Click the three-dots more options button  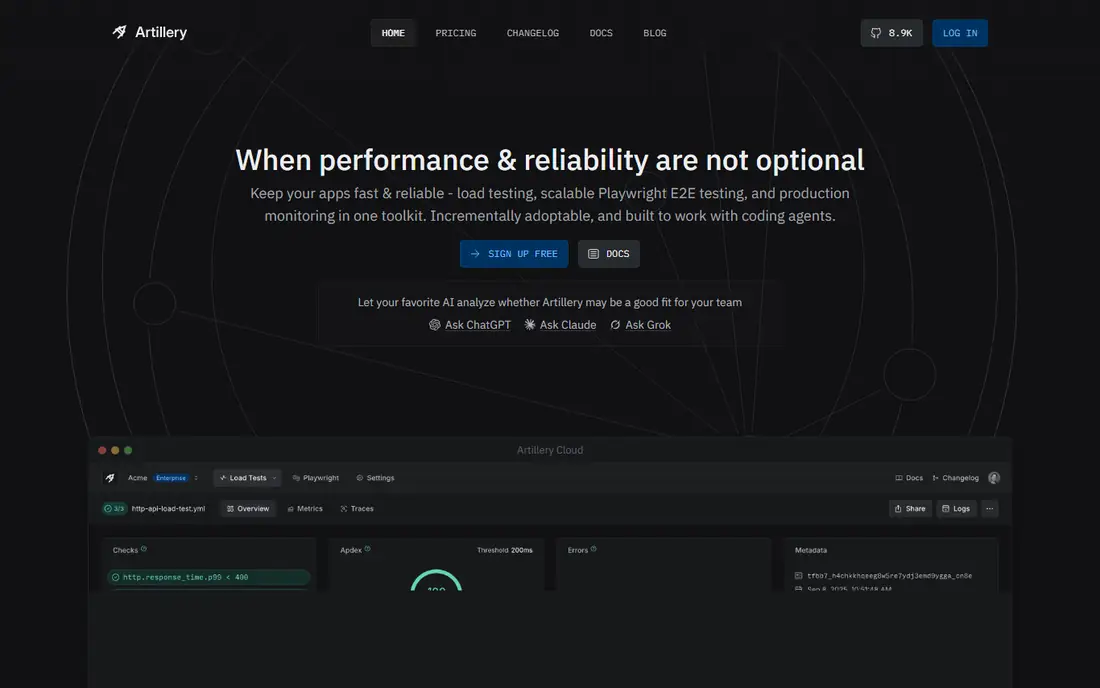pyautogui.click(x=989, y=508)
